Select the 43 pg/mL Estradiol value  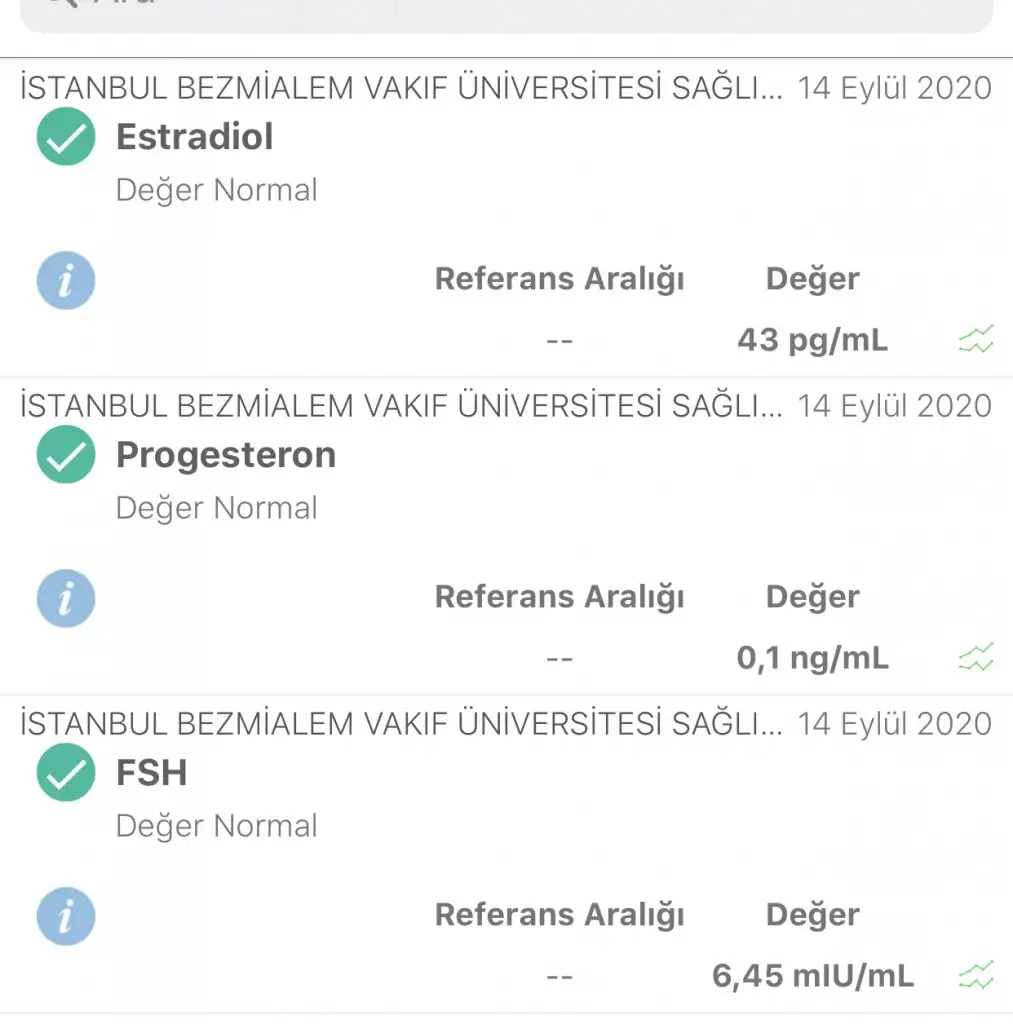coord(812,340)
